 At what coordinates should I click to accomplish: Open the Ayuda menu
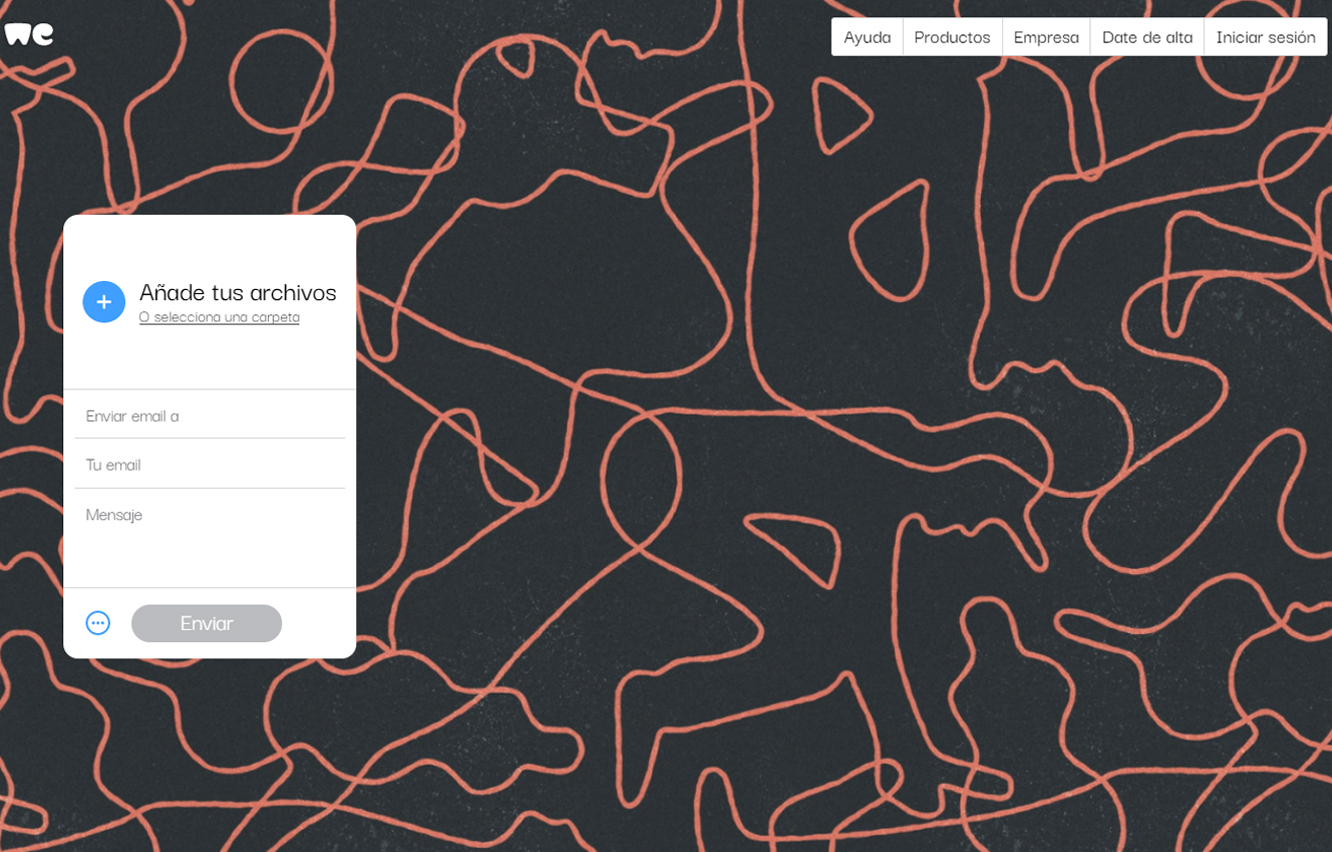867,37
